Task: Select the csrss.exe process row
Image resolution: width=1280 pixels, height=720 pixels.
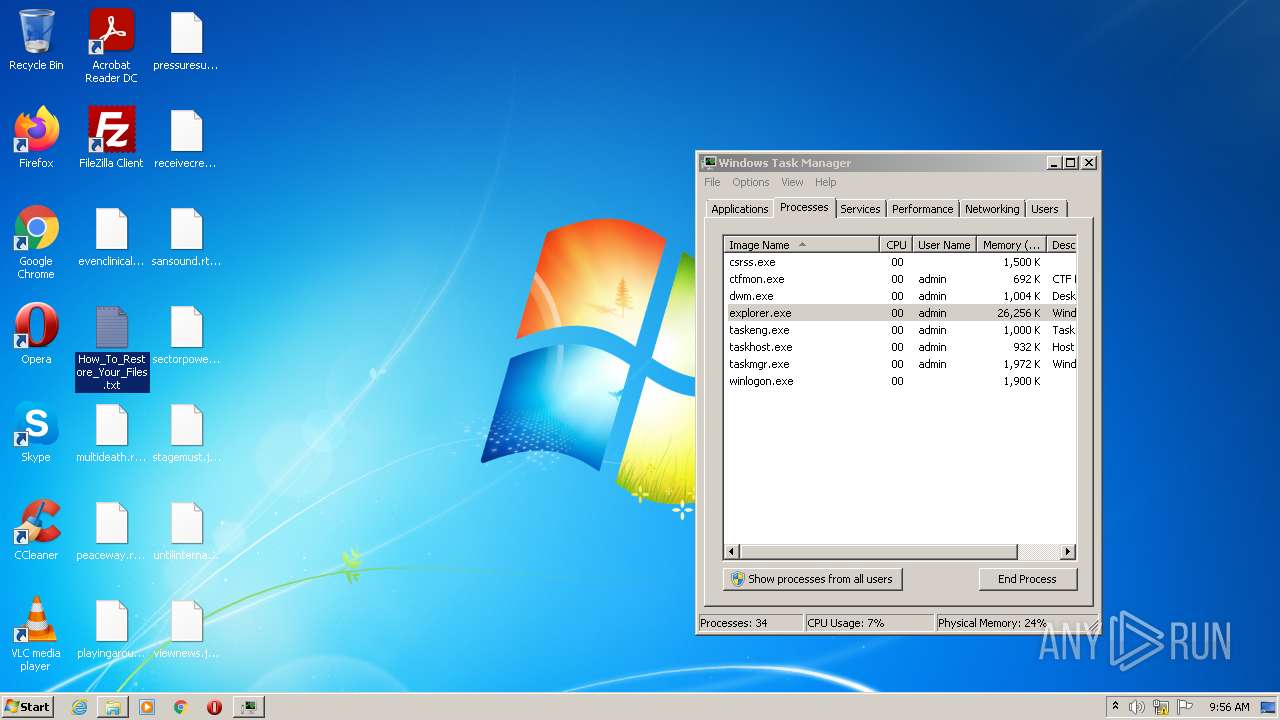Action: 900,262
